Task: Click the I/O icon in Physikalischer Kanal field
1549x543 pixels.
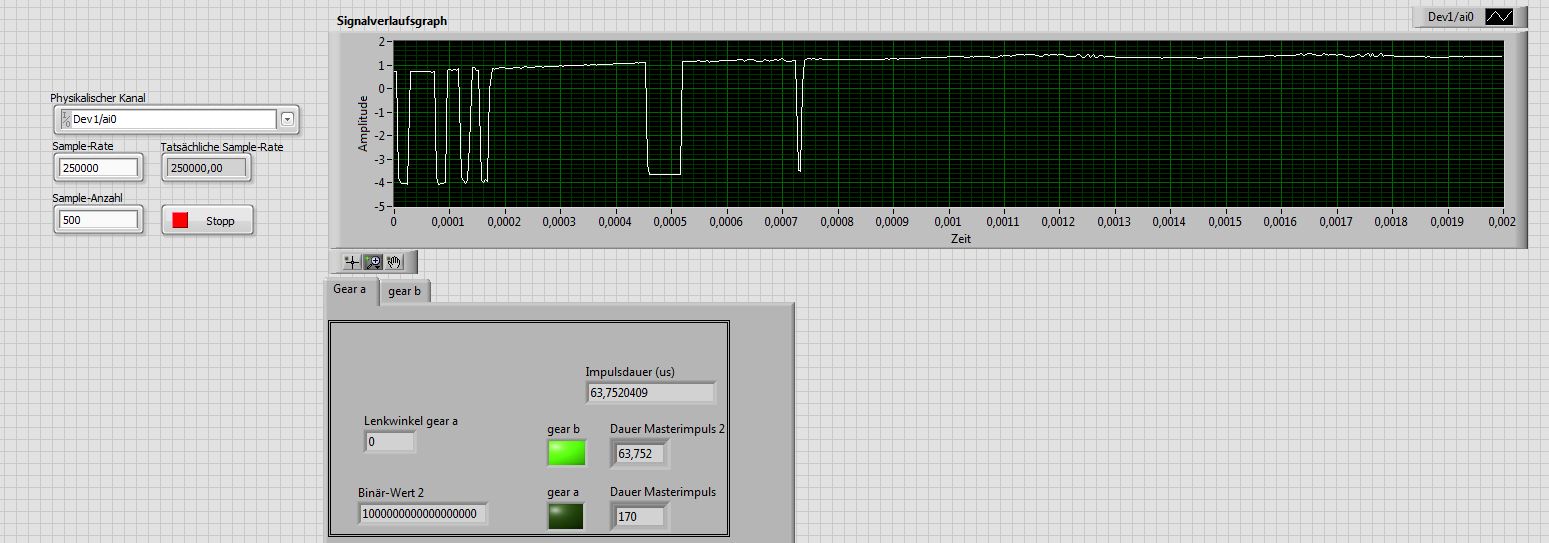Action: click(x=65, y=119)
